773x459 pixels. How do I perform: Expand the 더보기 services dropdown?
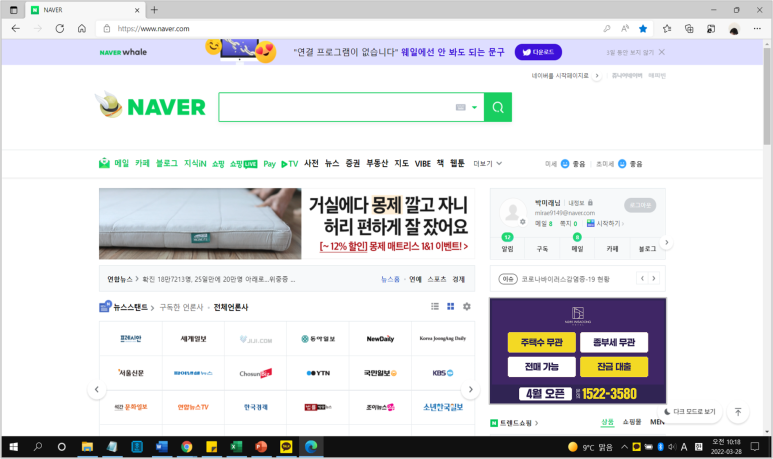click(488, 164)
